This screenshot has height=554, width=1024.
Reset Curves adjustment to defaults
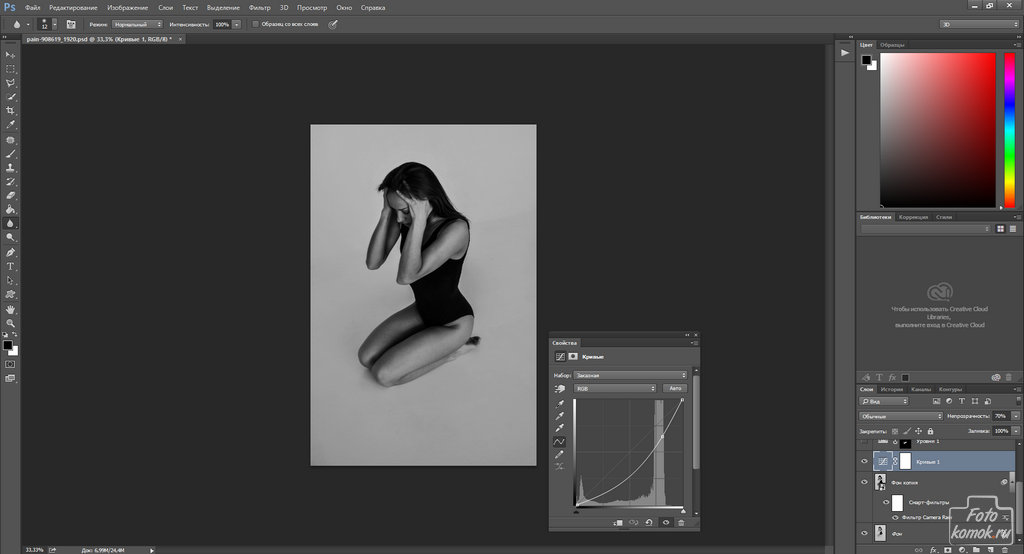(x=649, y=523)
